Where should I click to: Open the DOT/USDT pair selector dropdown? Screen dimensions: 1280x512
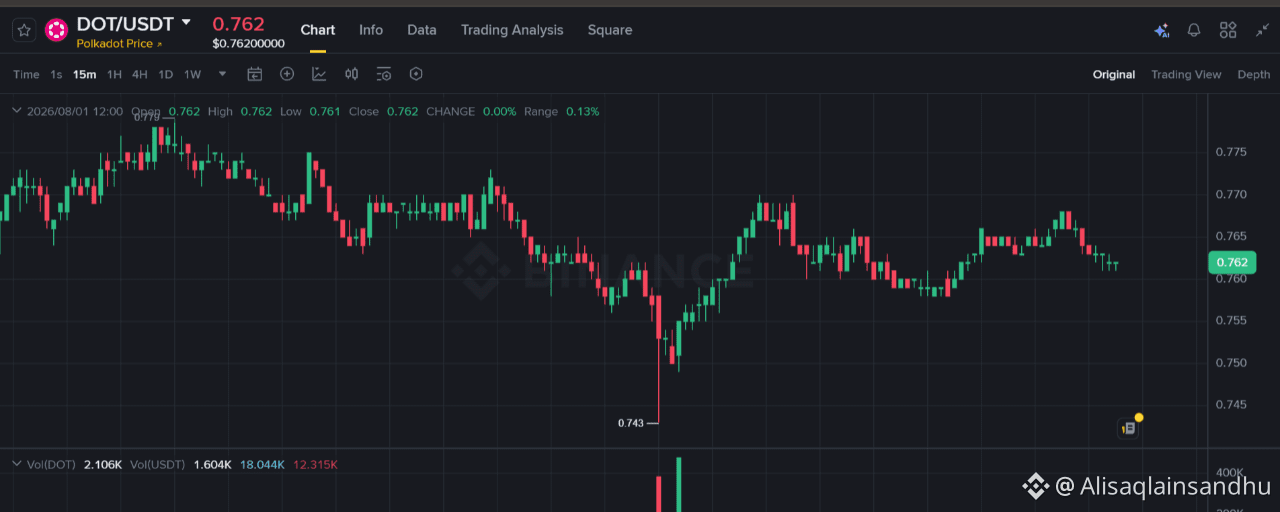(x=186, y=22)
